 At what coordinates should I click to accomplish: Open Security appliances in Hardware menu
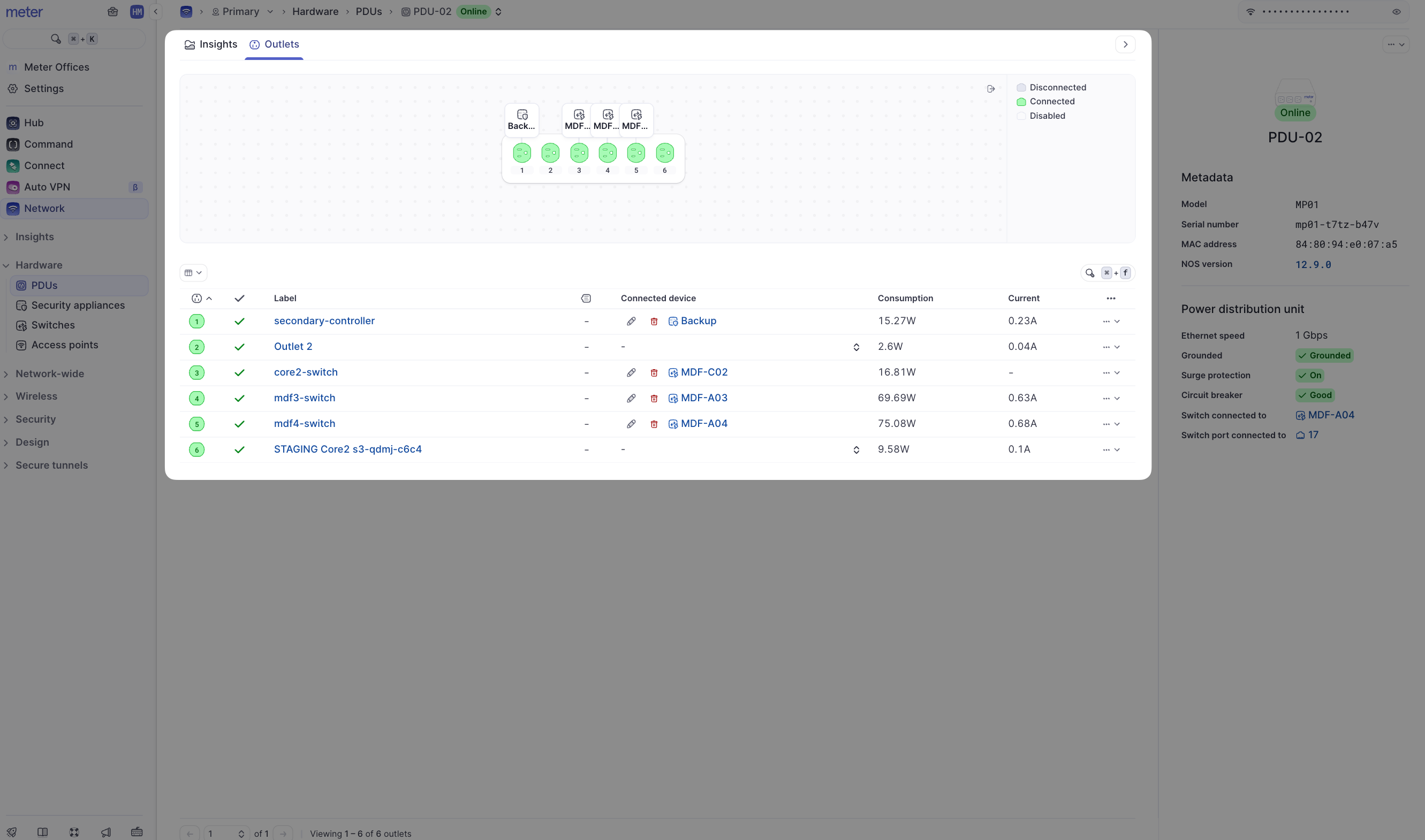(78, 305)
